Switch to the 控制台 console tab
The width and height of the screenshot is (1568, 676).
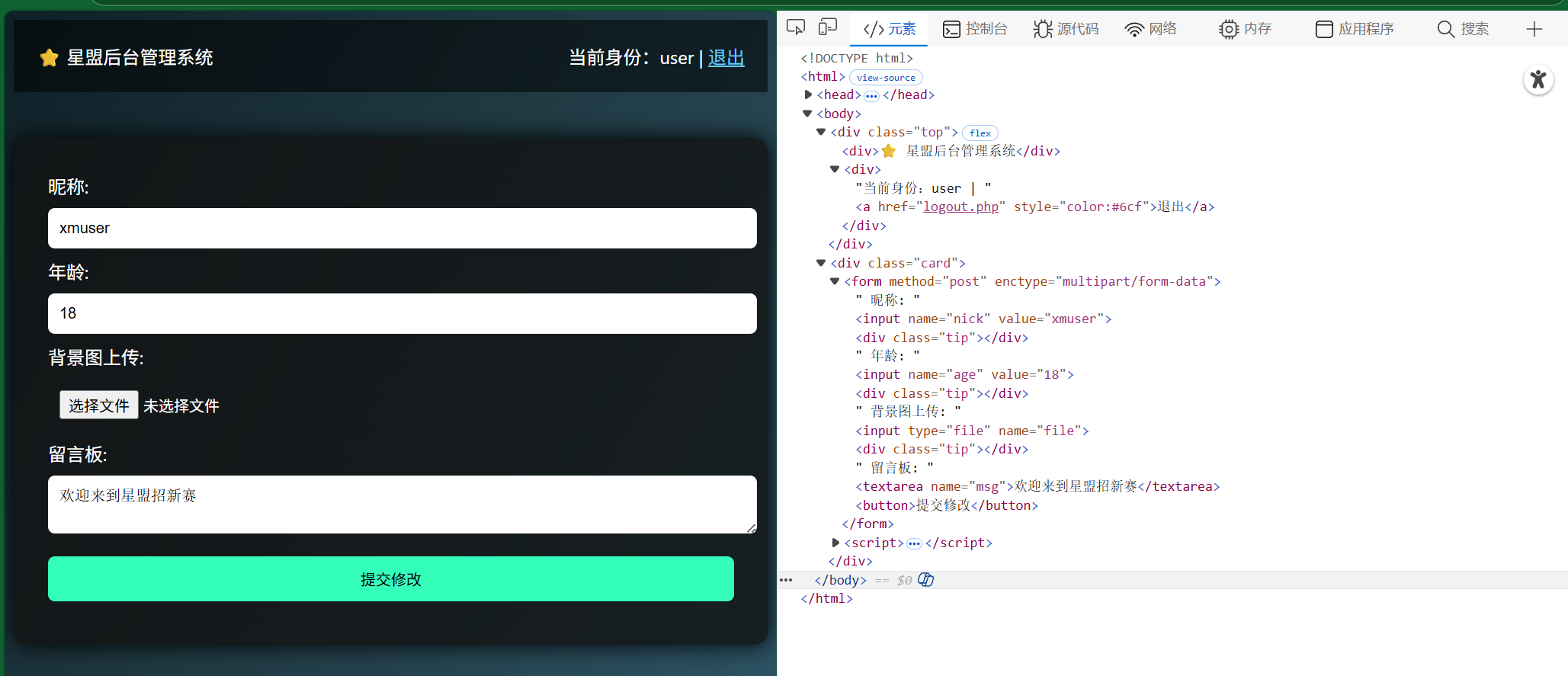coord(975,29)
